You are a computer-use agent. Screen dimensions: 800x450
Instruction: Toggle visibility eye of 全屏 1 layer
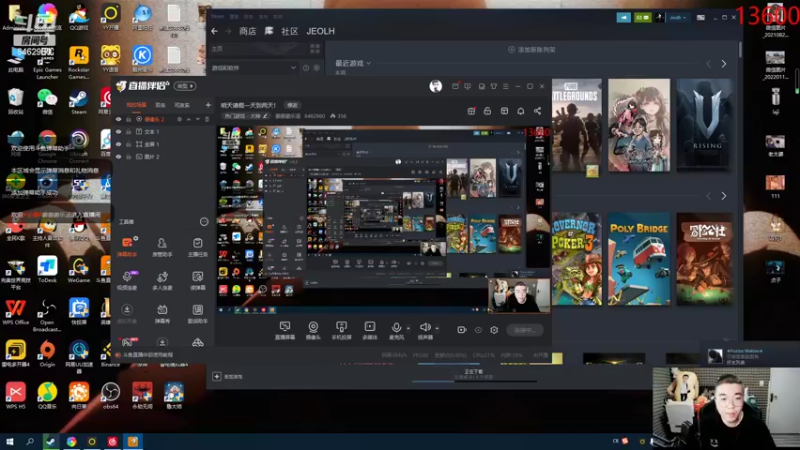click(118, 144)
